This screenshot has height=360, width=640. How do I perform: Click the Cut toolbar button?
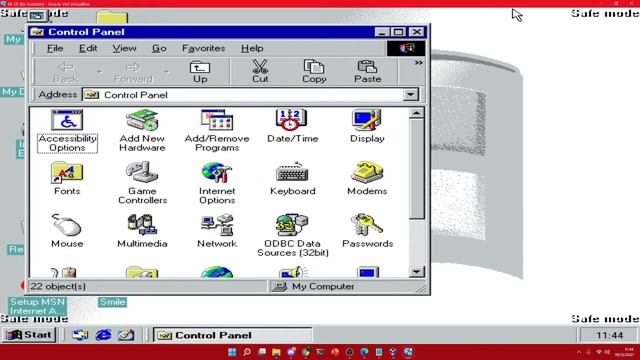point(260,72)
